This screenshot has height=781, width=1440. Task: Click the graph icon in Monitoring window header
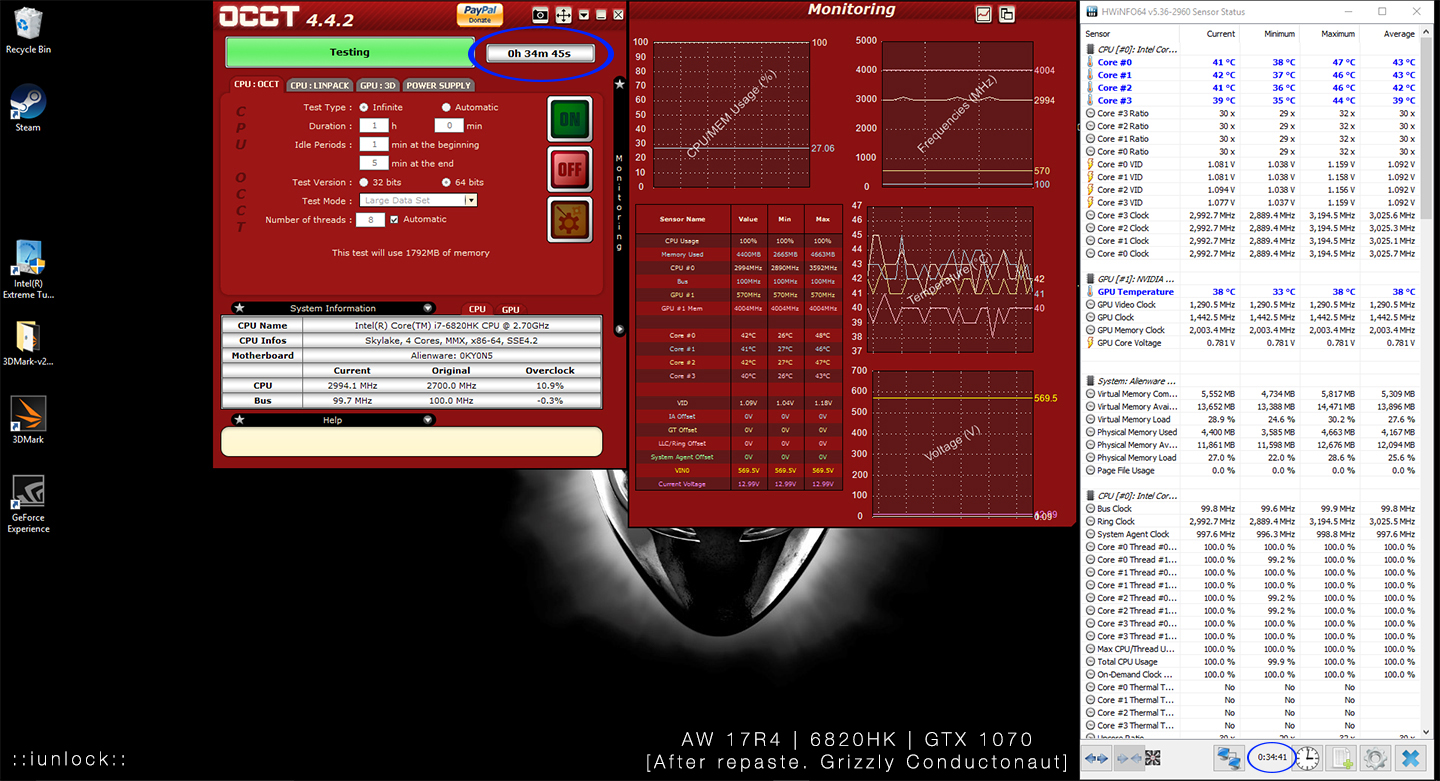pos(984,14)
